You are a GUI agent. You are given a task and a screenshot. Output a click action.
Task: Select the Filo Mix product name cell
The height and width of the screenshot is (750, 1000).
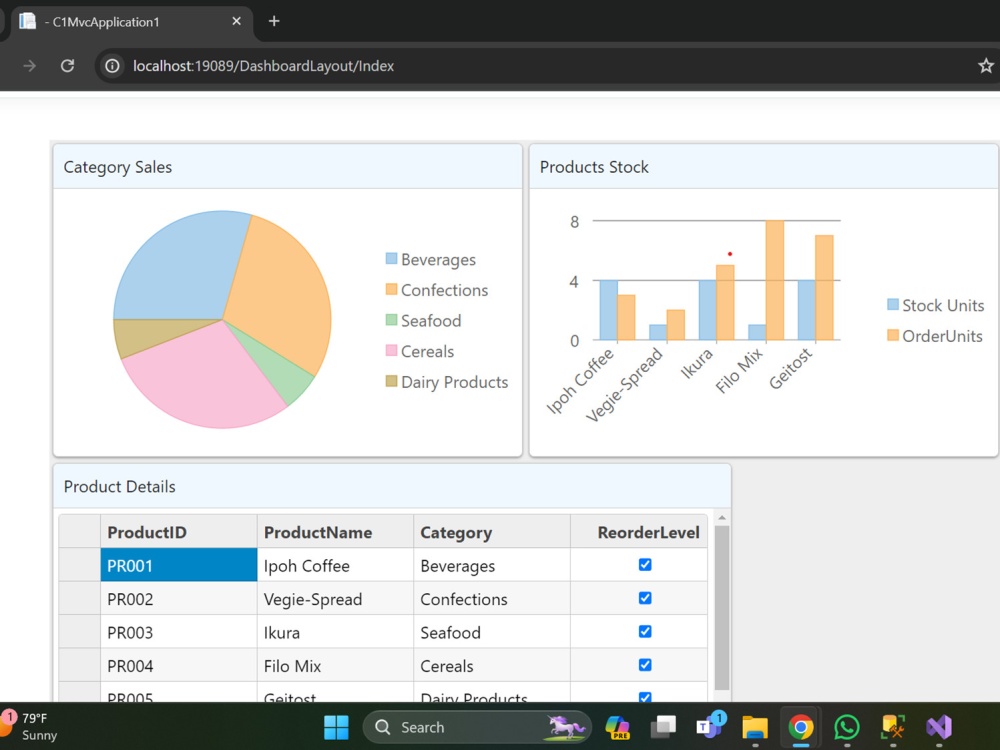click(335, 665)
